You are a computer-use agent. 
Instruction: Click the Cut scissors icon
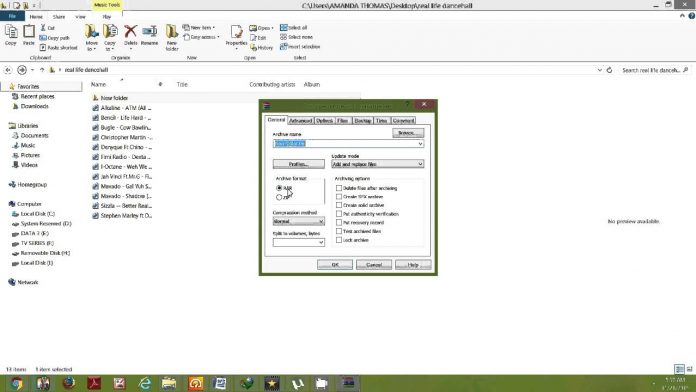tap(43, 28)
